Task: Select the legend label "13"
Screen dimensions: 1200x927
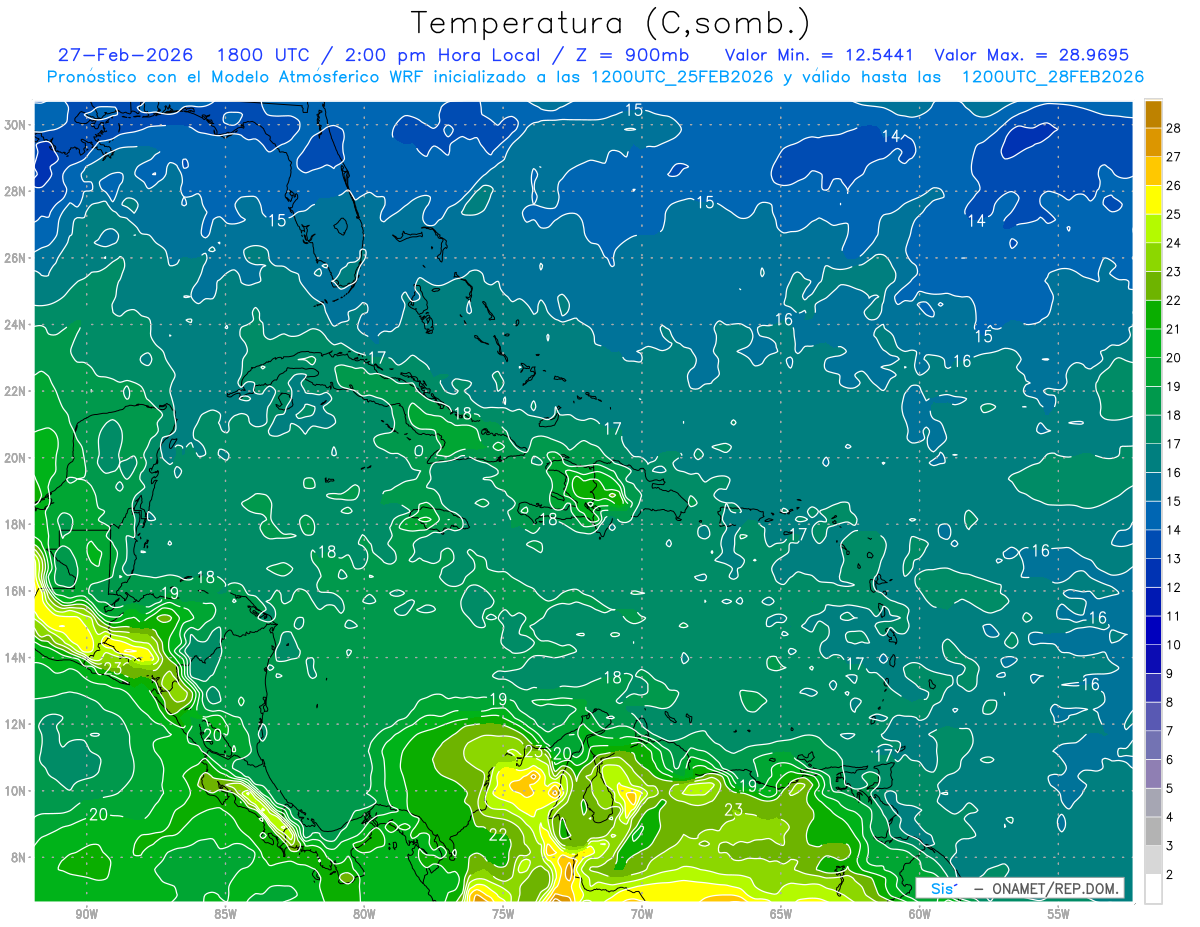Action: (1174, 559)
